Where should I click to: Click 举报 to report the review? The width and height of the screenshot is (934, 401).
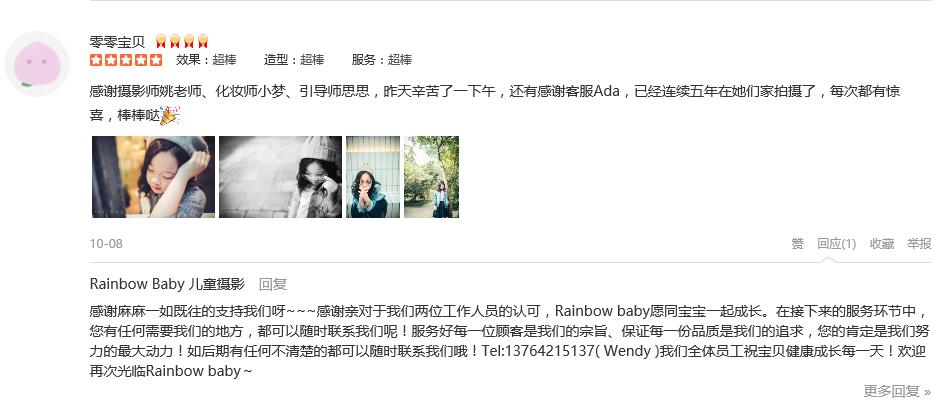[x=919, y=243]
